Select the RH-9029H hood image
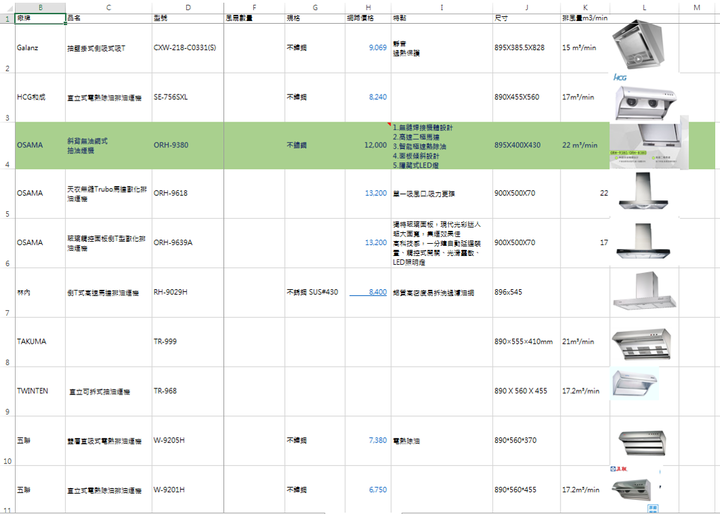Image resolution: width=720 pixels, height=514 pixels. [x=645, y=291]
